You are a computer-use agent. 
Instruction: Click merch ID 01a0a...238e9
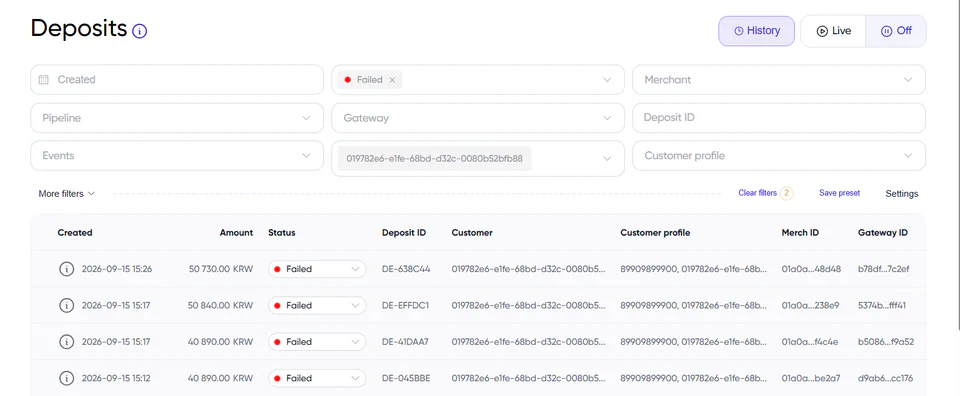coord(811,305)
